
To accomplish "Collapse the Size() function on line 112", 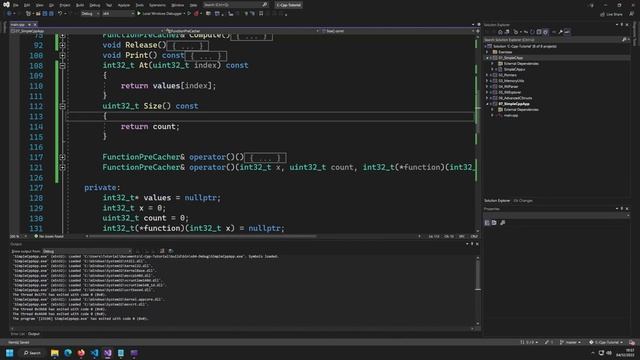I will coord(62,107).
